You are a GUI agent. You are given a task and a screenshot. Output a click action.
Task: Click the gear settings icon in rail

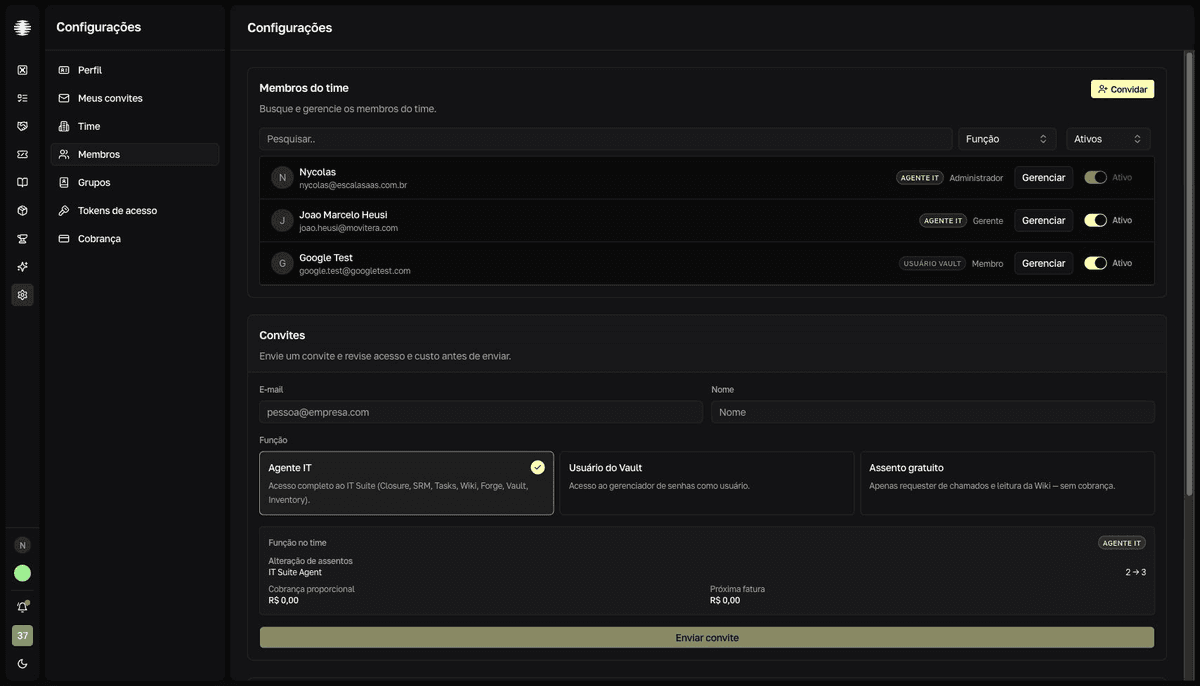(x=22, y=294)
